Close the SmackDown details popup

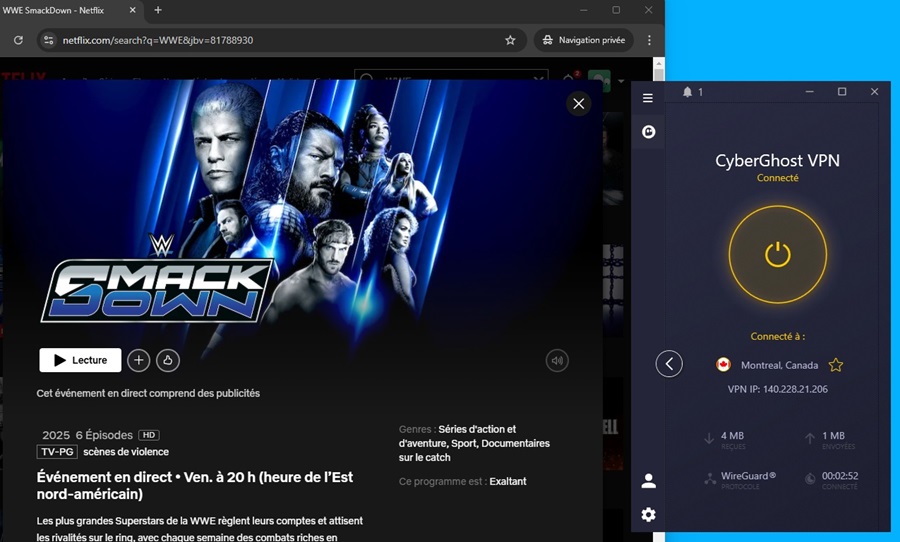pyautogui.click(x=579, y=103)
